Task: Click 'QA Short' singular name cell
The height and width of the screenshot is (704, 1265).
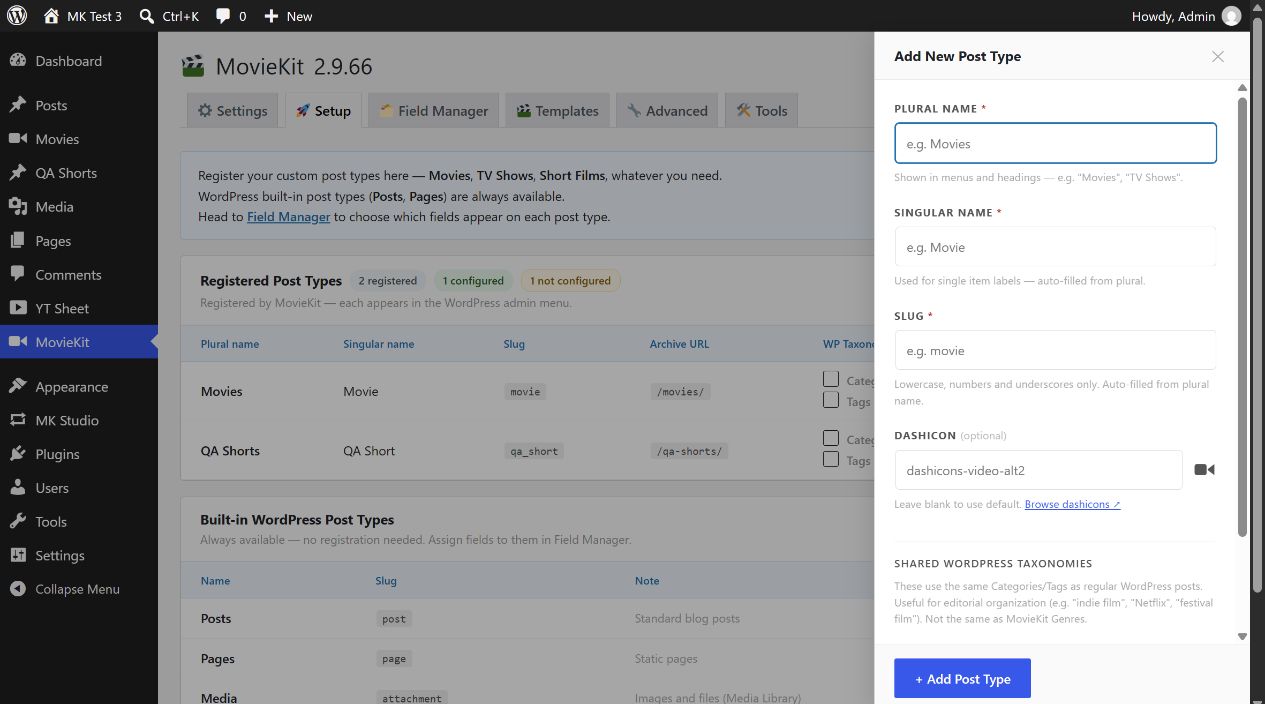Action: tap(369, 451)
